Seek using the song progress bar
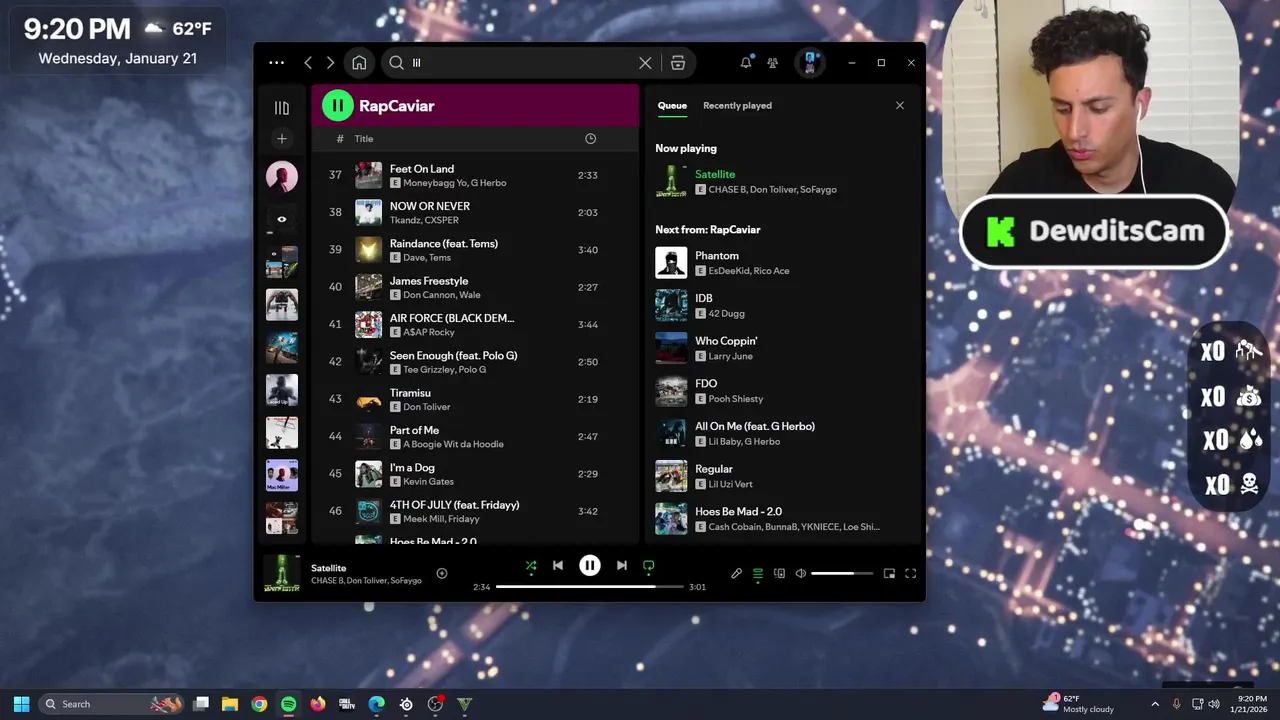 tap(590, 587)
